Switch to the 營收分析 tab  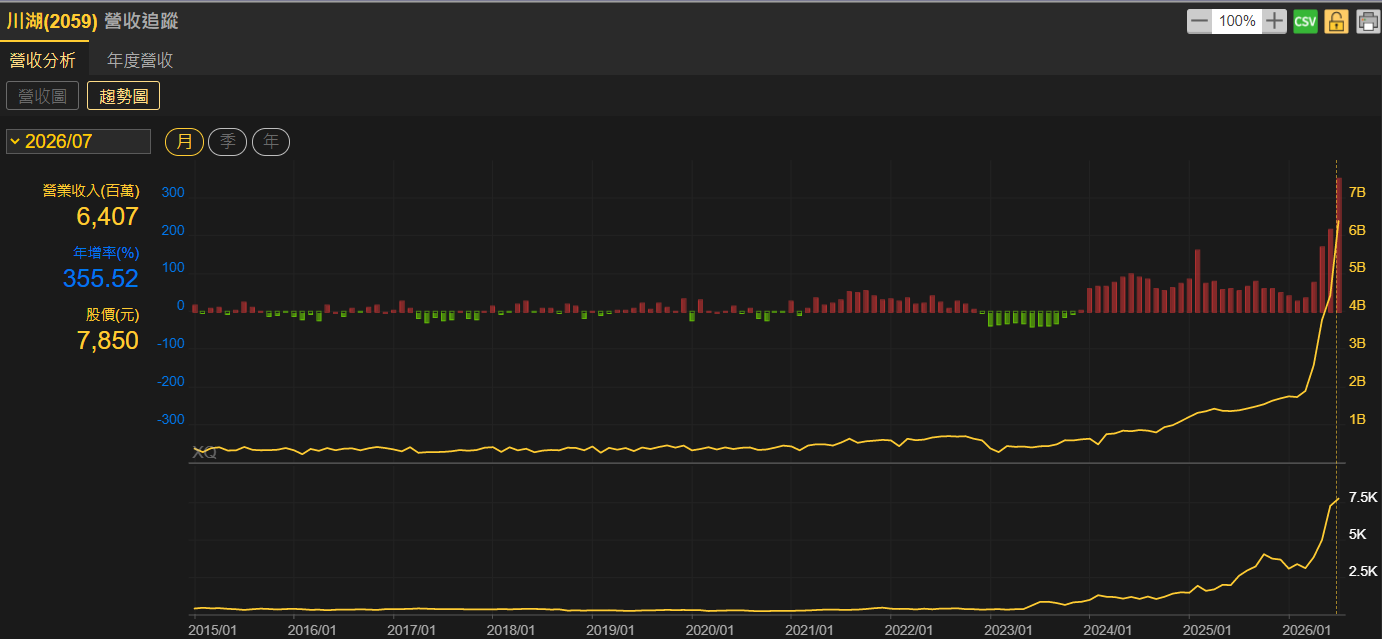(x=42, y=60)
